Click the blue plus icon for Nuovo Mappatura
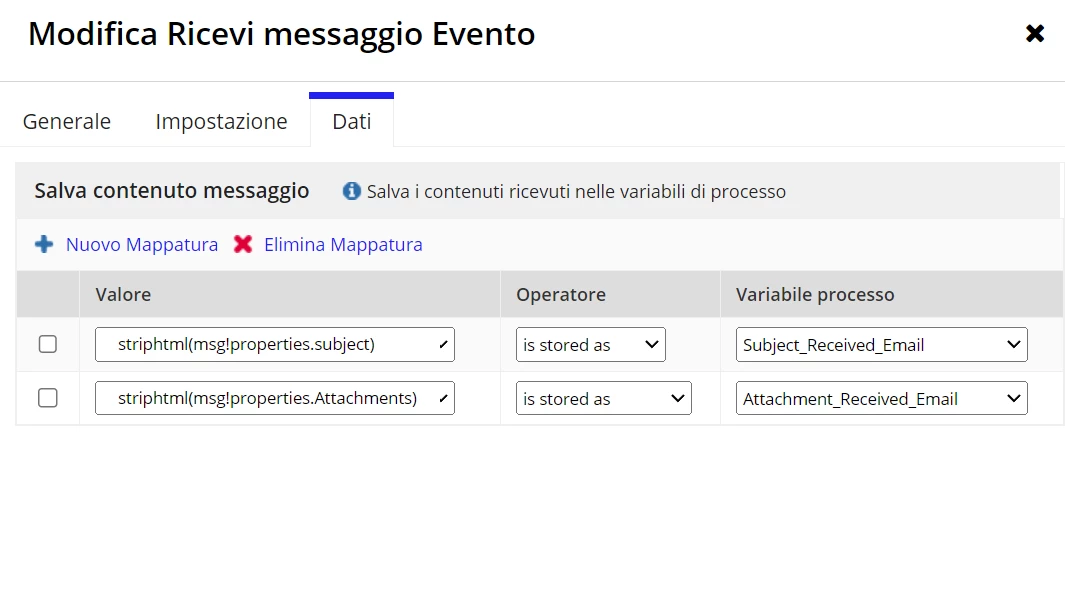 point(44,244)
